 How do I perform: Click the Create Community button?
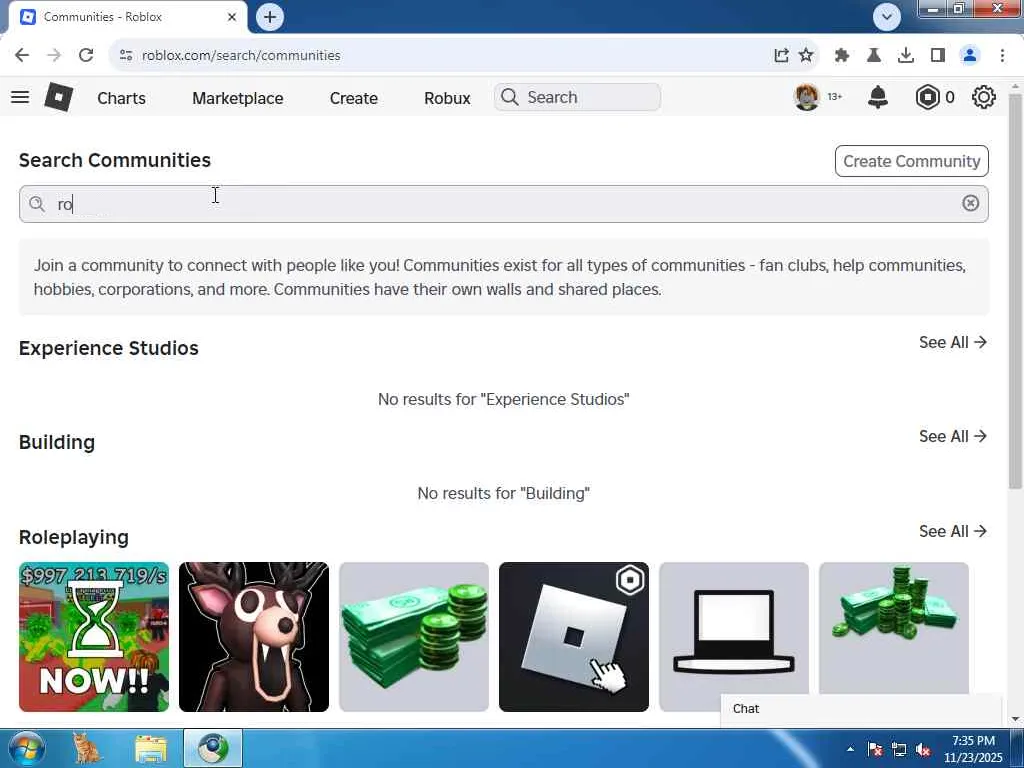coord(912,161)
